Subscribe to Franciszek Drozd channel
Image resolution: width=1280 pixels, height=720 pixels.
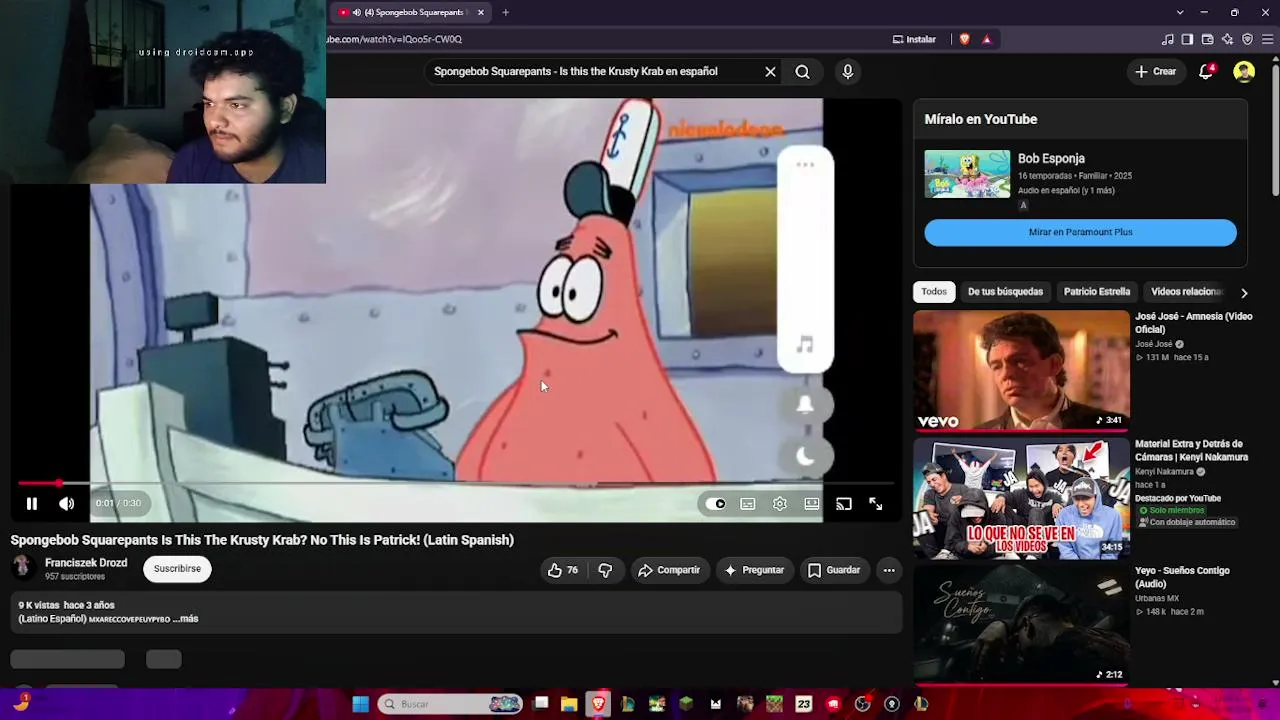(177, 569)
